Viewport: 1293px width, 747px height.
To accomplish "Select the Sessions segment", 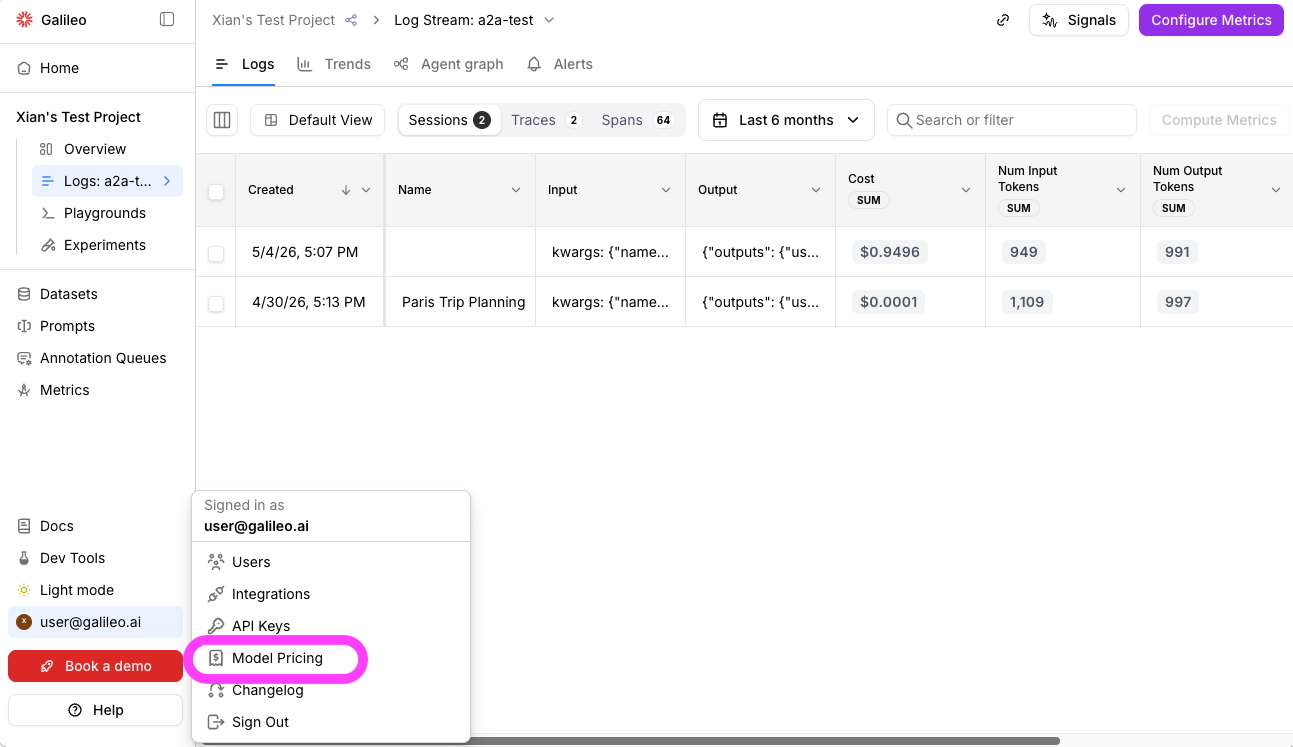I will pyautogui.click(x=449, y=120).
